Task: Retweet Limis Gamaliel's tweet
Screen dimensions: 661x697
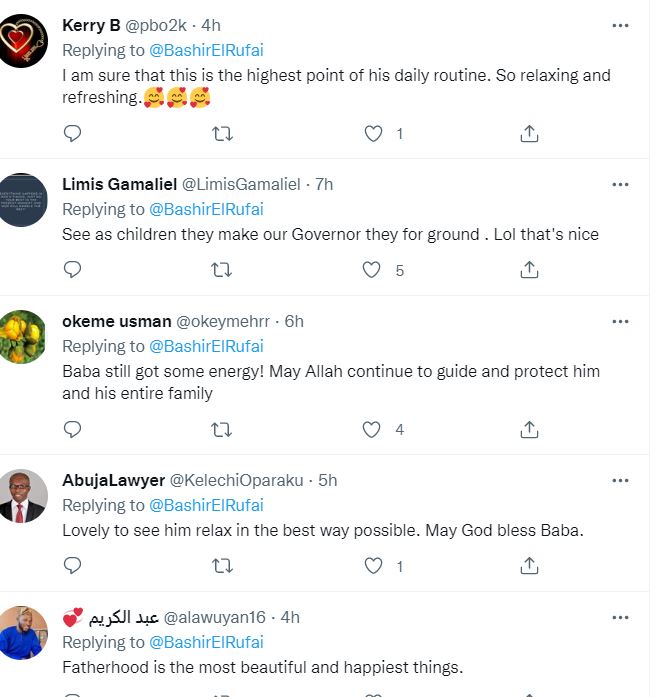Action: [223, 269]
